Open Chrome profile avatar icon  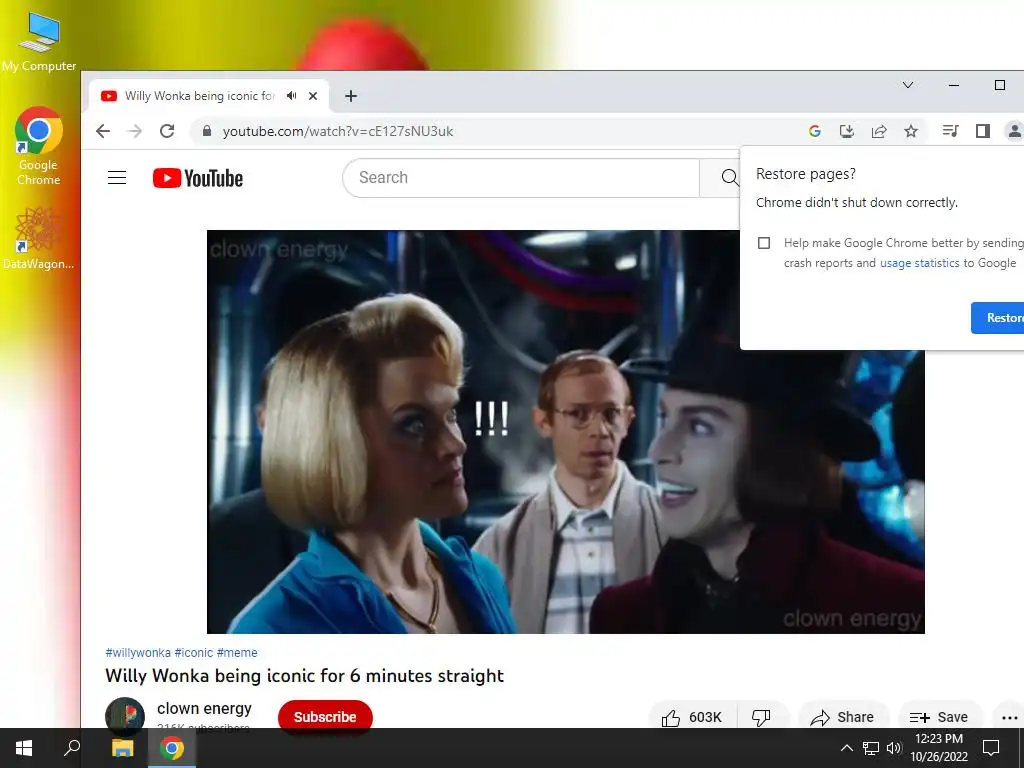[1014, 131]
